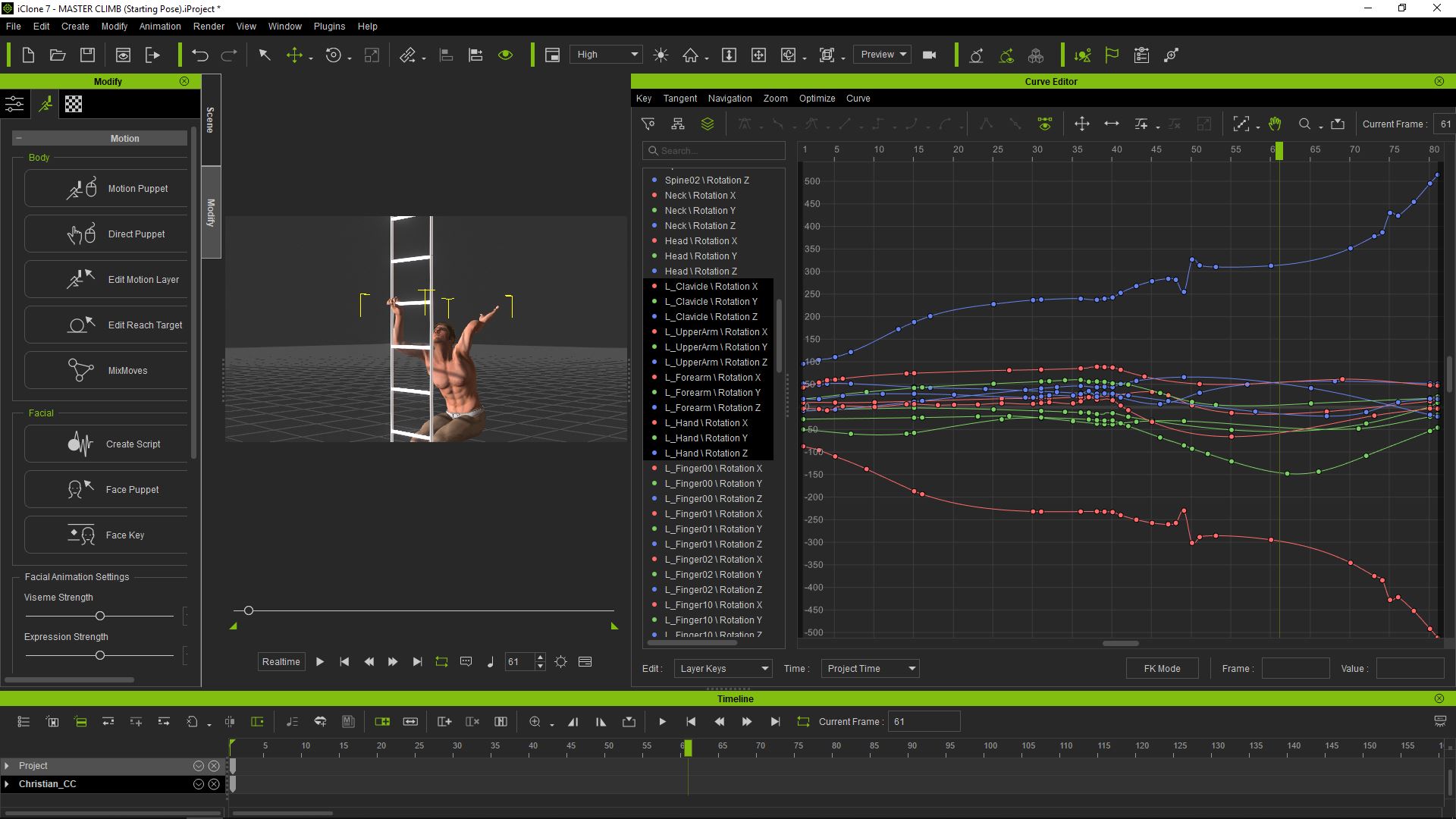Screen dimensions: 1456x819
Task: Open the render quality High dropdown
Action: coord(607,55)
